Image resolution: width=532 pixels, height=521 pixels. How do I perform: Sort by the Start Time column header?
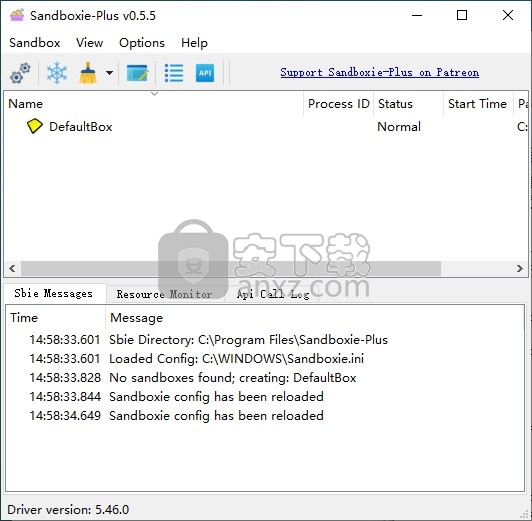(x=477, y=104)
